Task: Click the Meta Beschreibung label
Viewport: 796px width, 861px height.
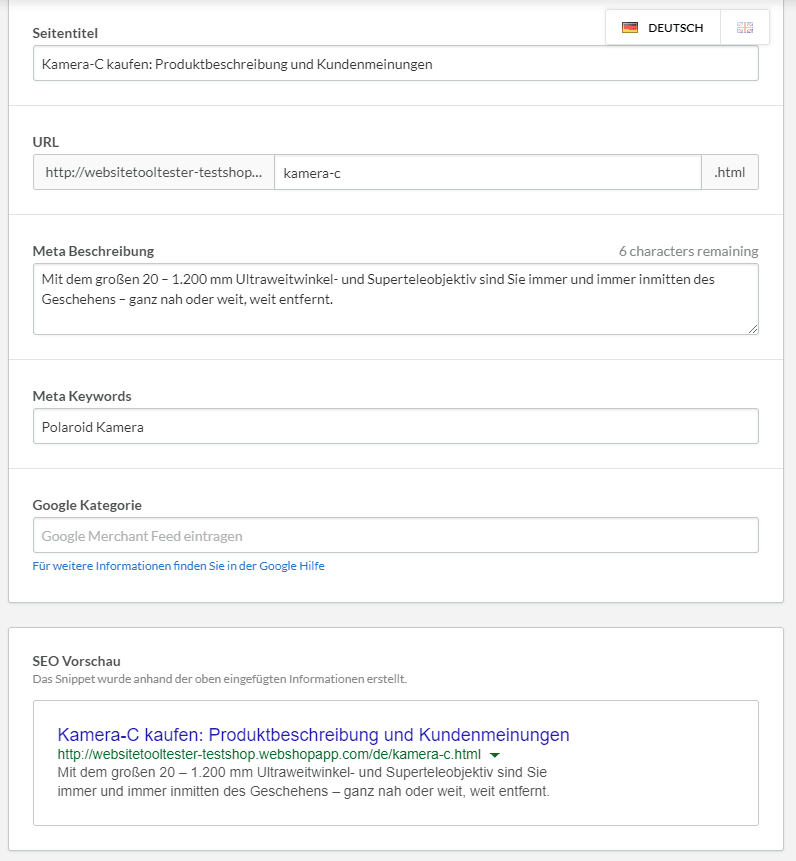Action: [93, 251]
